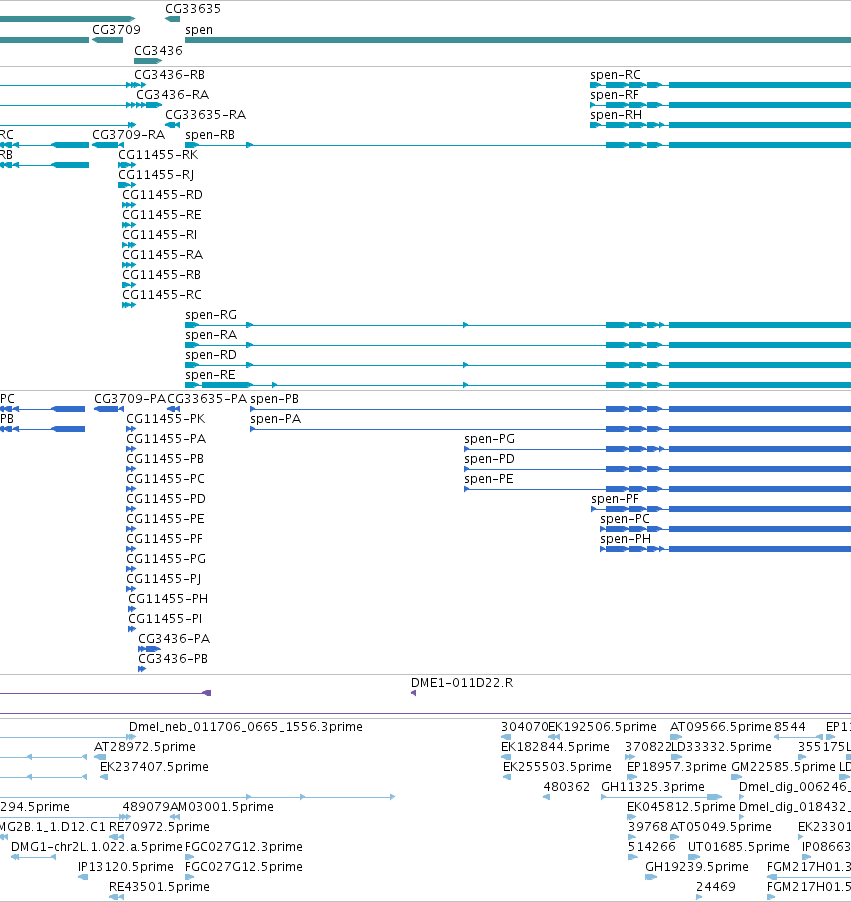Select the spen-RH transcript label
Screen dimensions: 851x902
pyautogui.click(x=616, y=115)
